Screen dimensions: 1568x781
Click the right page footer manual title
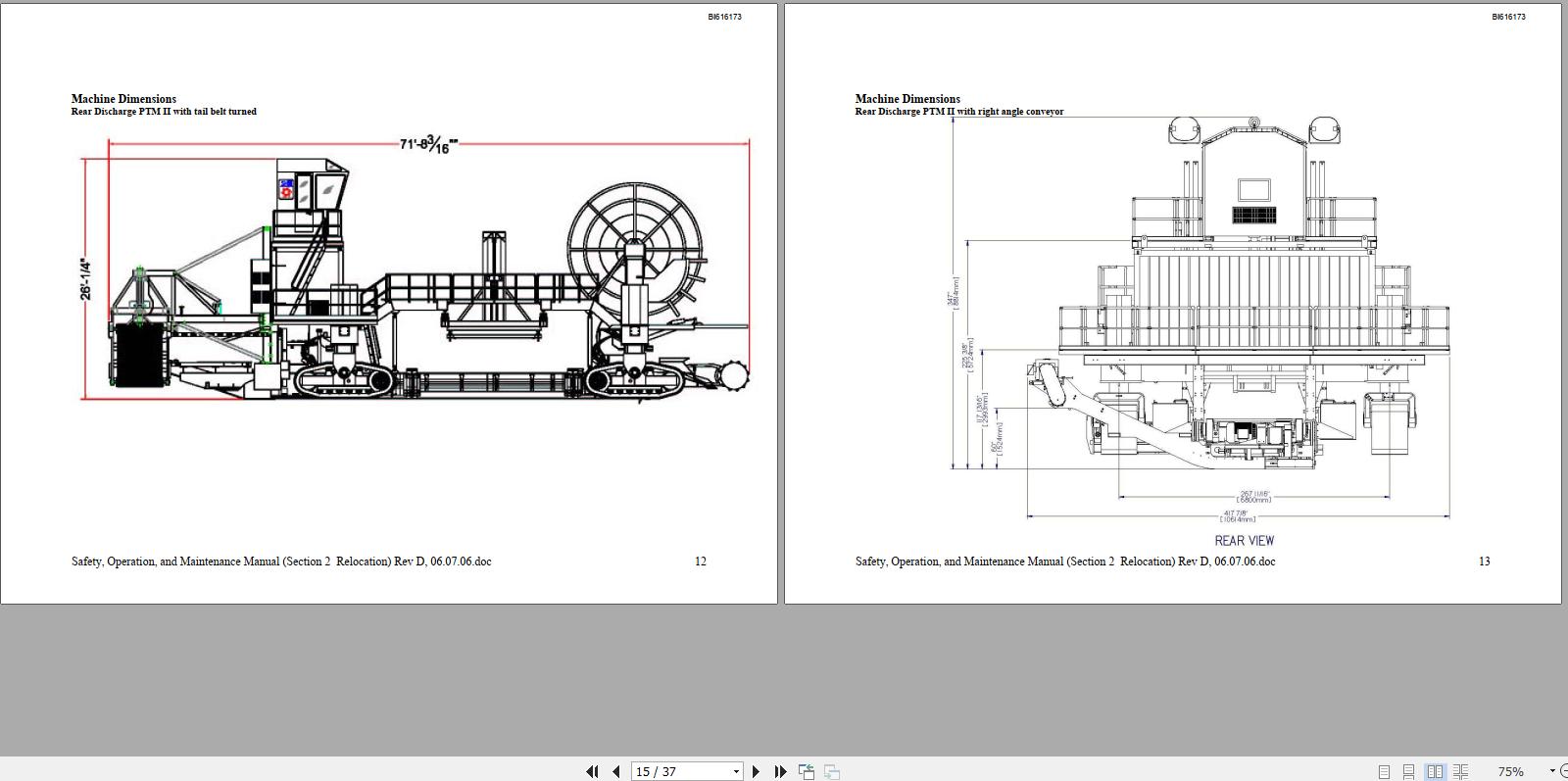pyautogui.click(x=1065, y=561)
